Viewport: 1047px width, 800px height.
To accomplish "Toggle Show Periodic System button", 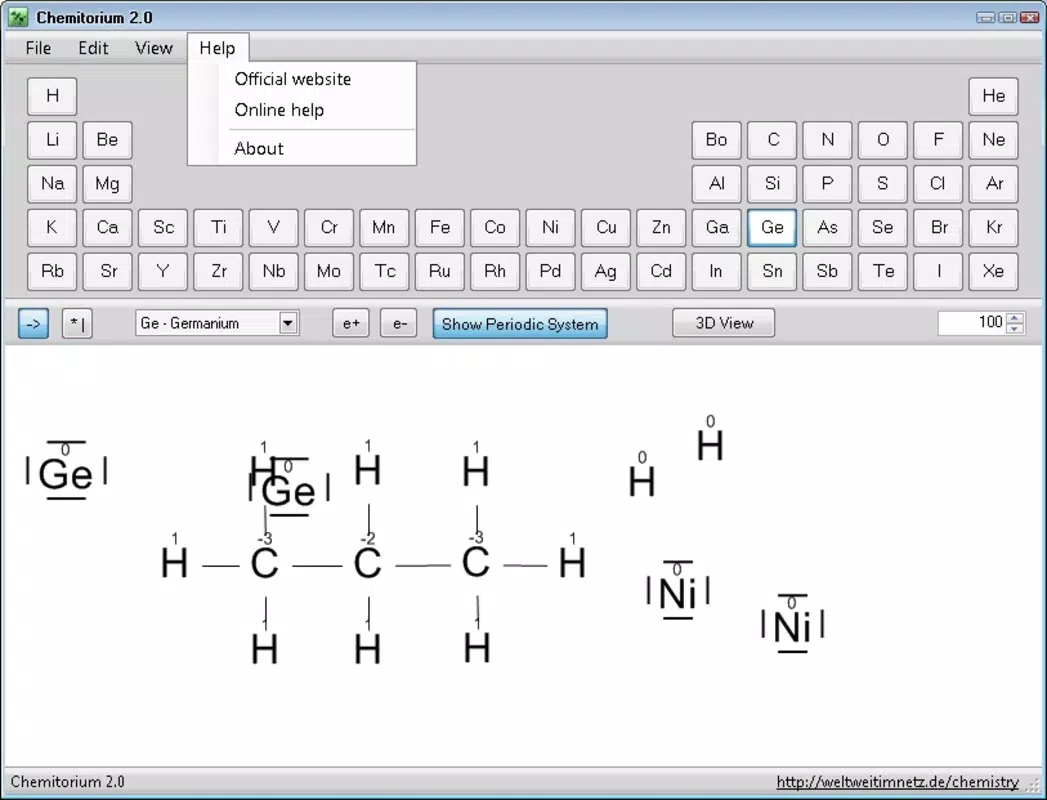I will click(x=519, y=324).
